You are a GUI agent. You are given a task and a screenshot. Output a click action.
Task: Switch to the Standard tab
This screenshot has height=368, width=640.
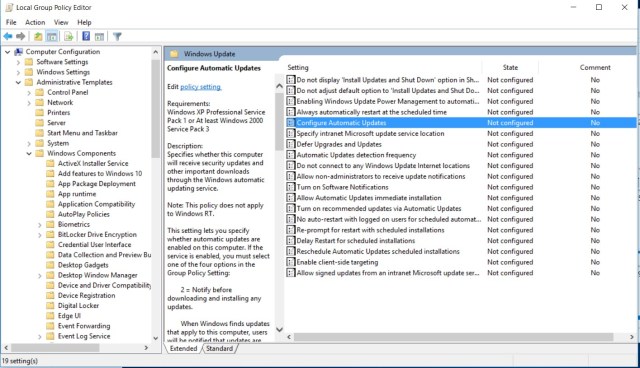(x=219, y=348)
